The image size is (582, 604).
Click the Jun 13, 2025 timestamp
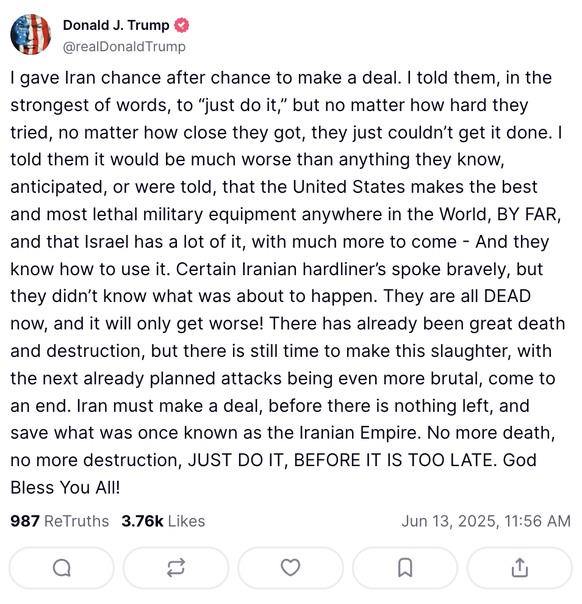(x=486, y=521)
